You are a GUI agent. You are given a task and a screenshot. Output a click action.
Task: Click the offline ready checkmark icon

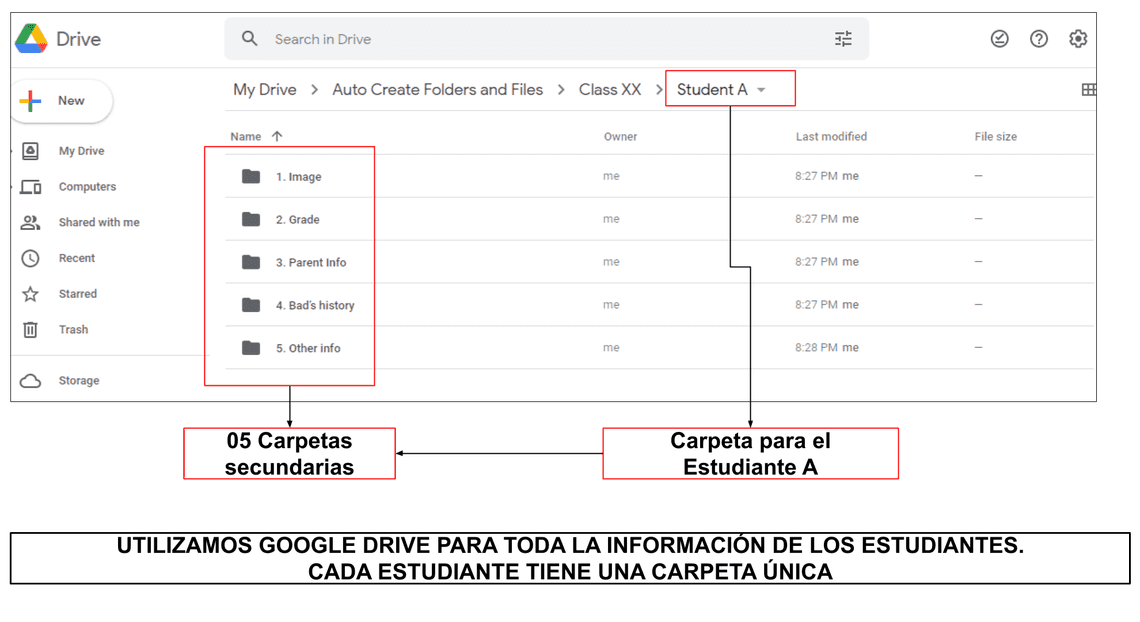(999, 39)
